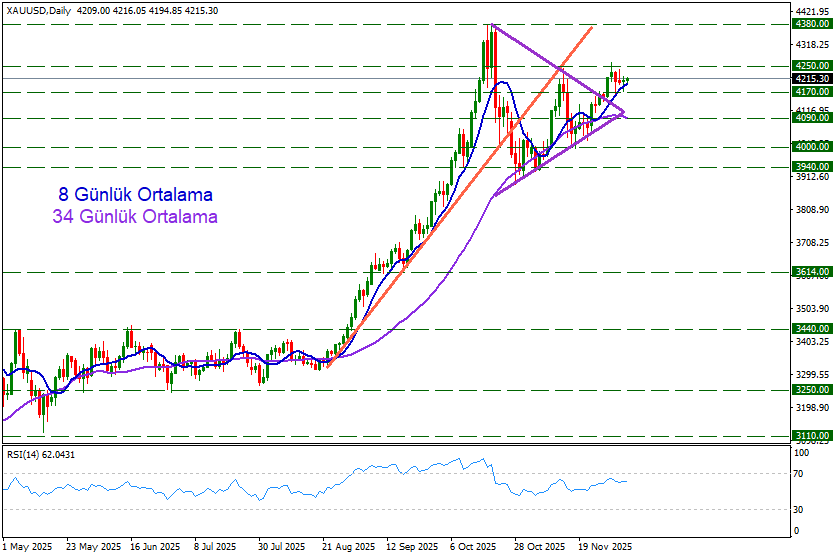The image size is (836, 558).
Task: Select the 4380.00 resistance price label
Action: pos(807,23)
